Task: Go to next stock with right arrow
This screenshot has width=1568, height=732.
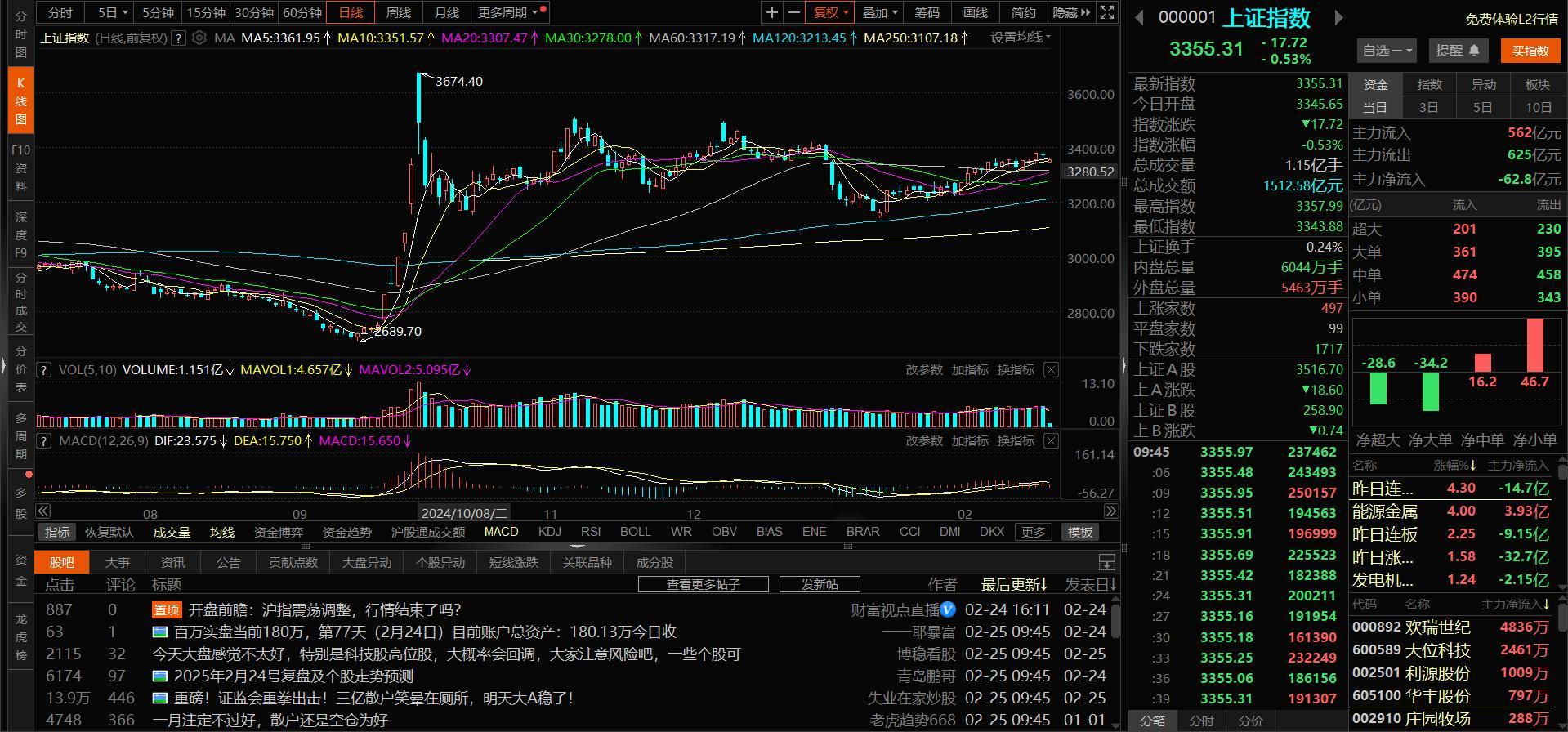Action: tap(1338, 17)
